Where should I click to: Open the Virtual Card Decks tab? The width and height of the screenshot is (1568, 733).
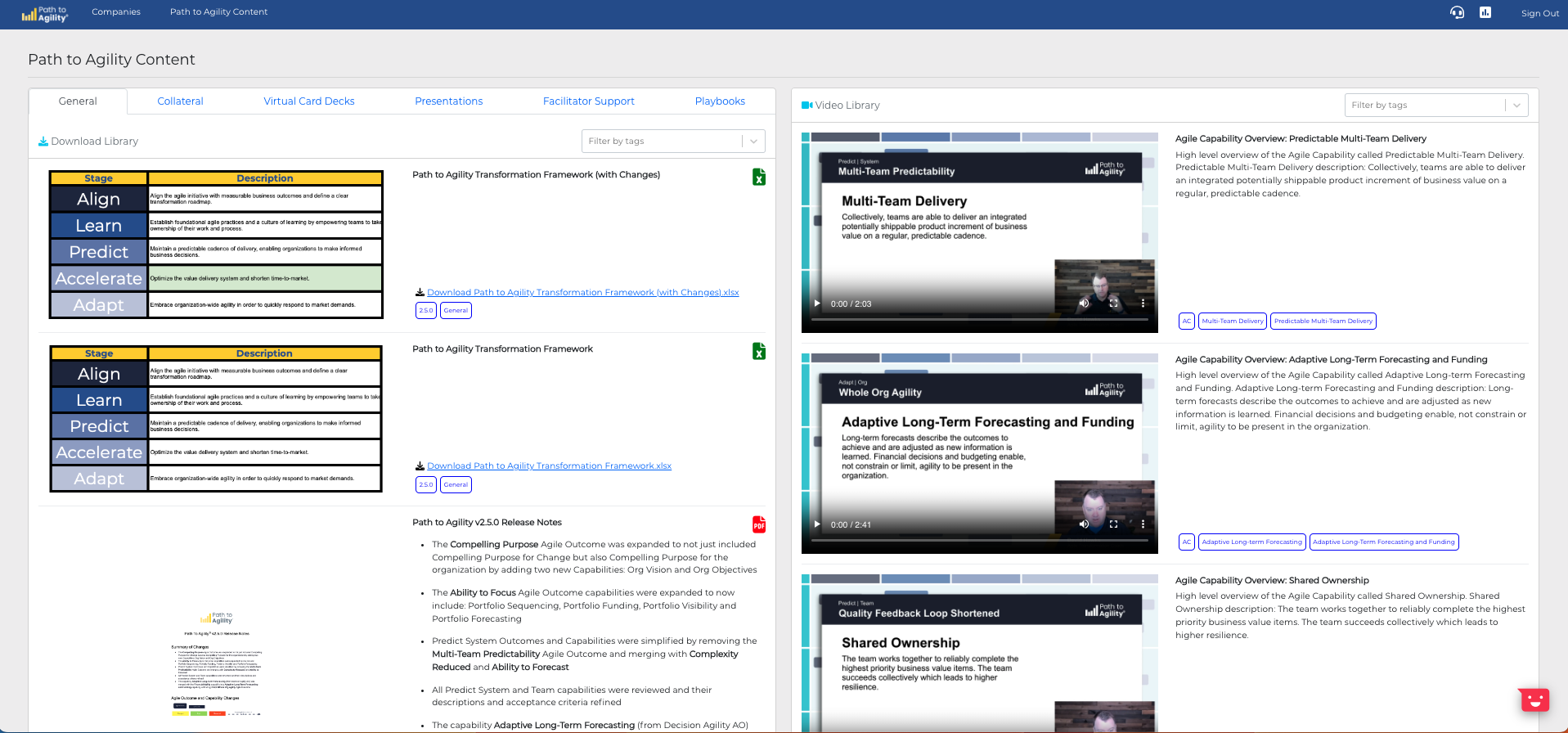click(x=309, y=101)
